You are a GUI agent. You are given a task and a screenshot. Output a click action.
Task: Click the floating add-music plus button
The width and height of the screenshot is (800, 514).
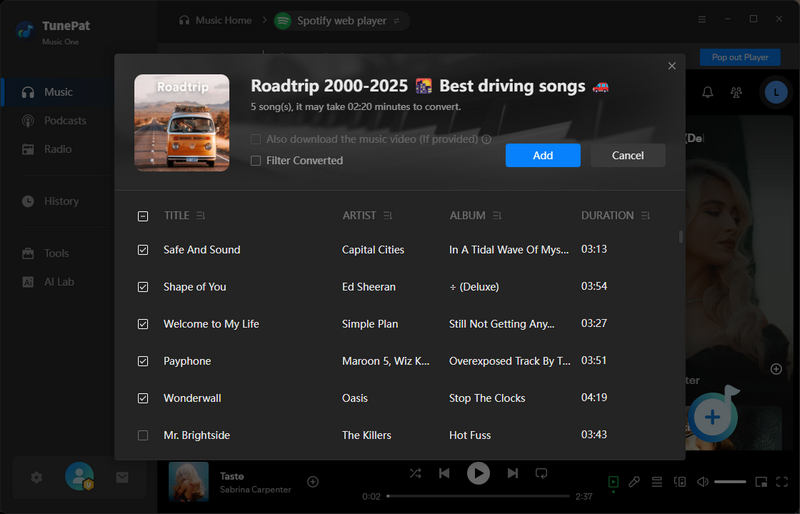pos(712,417)
